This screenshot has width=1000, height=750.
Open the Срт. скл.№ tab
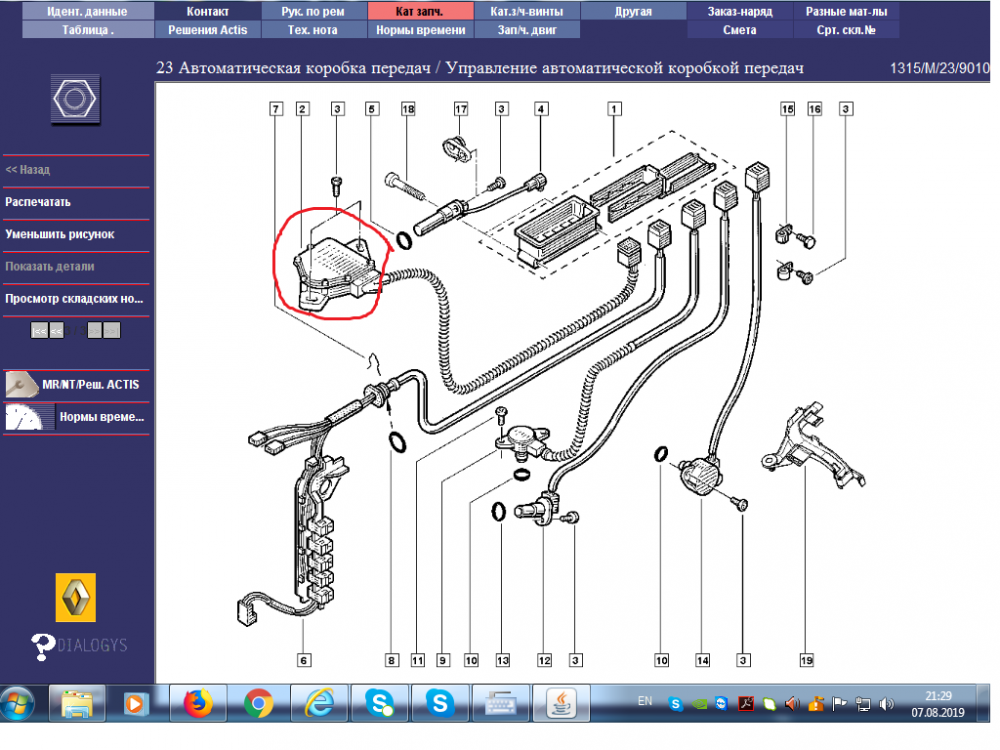846,30
